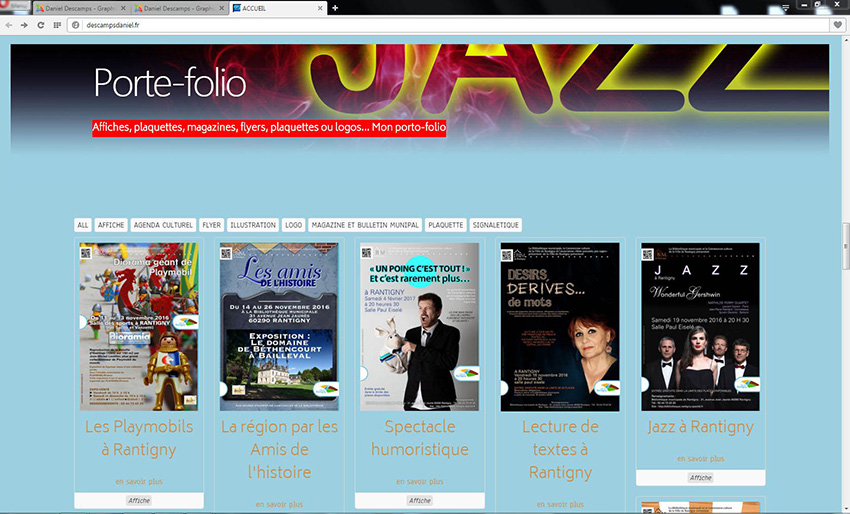Filter portfolio by FLYER
850x514 pixels.
pyautogui.click(x=211, y=225)
